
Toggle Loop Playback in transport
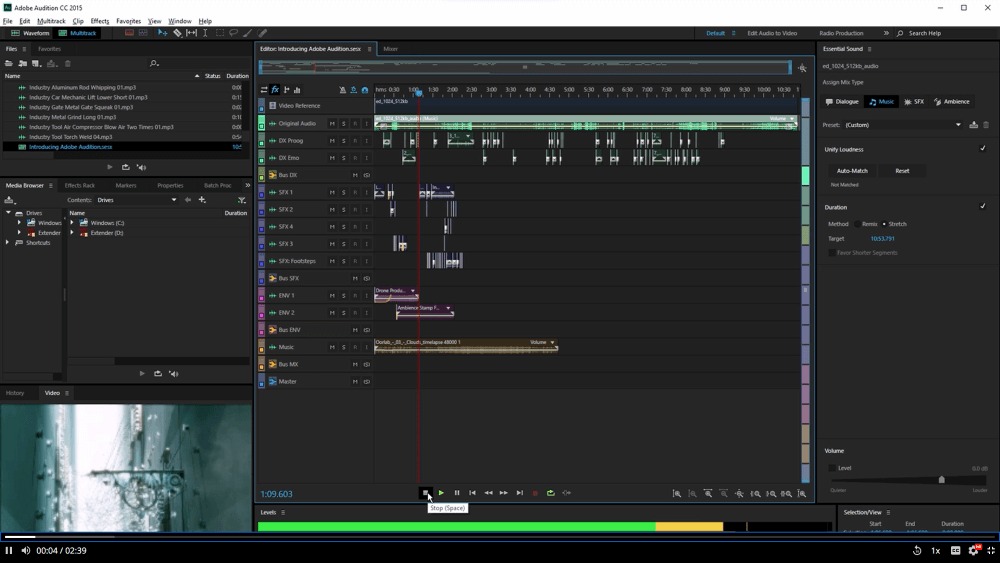(550, 493)
